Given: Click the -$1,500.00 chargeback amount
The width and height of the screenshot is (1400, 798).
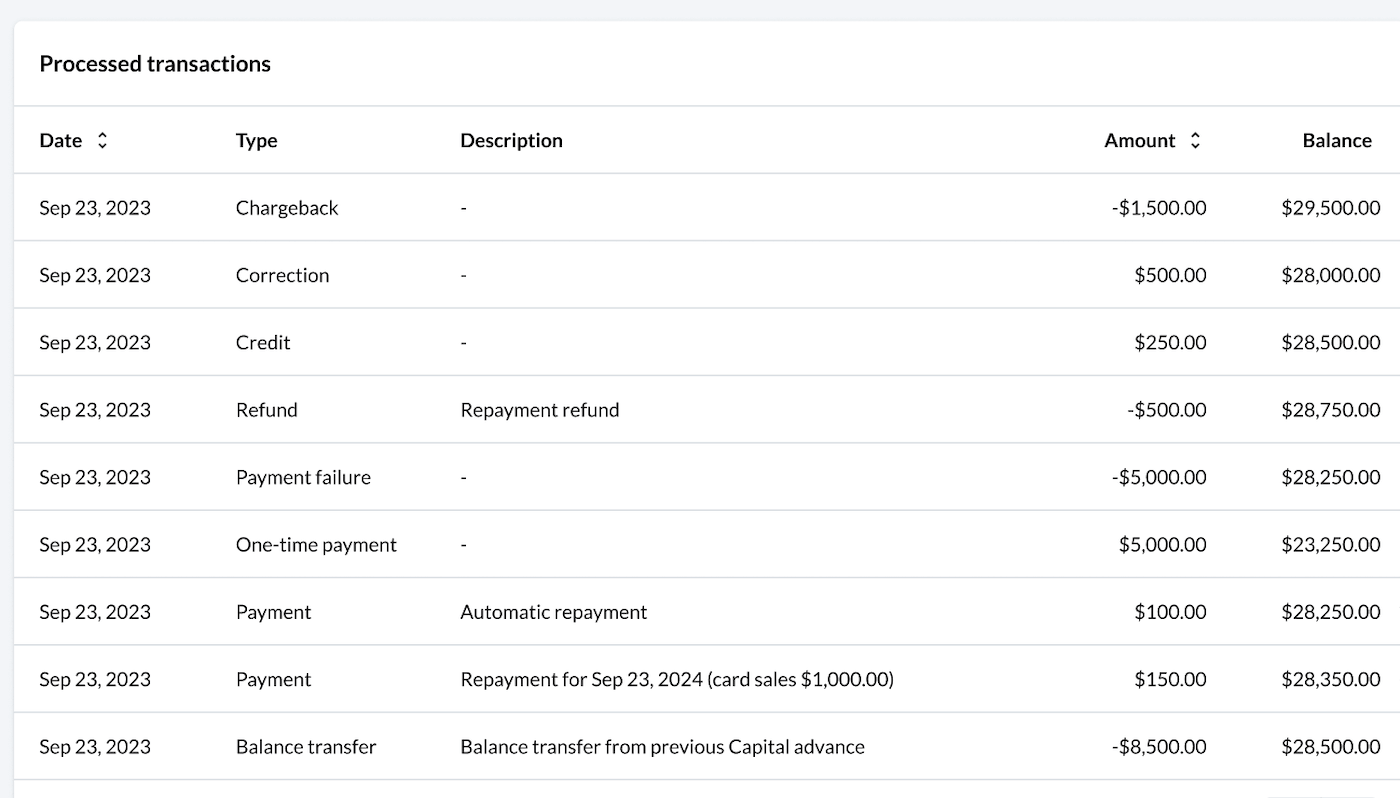Looking at the screenshot, I should [1158, 208].
